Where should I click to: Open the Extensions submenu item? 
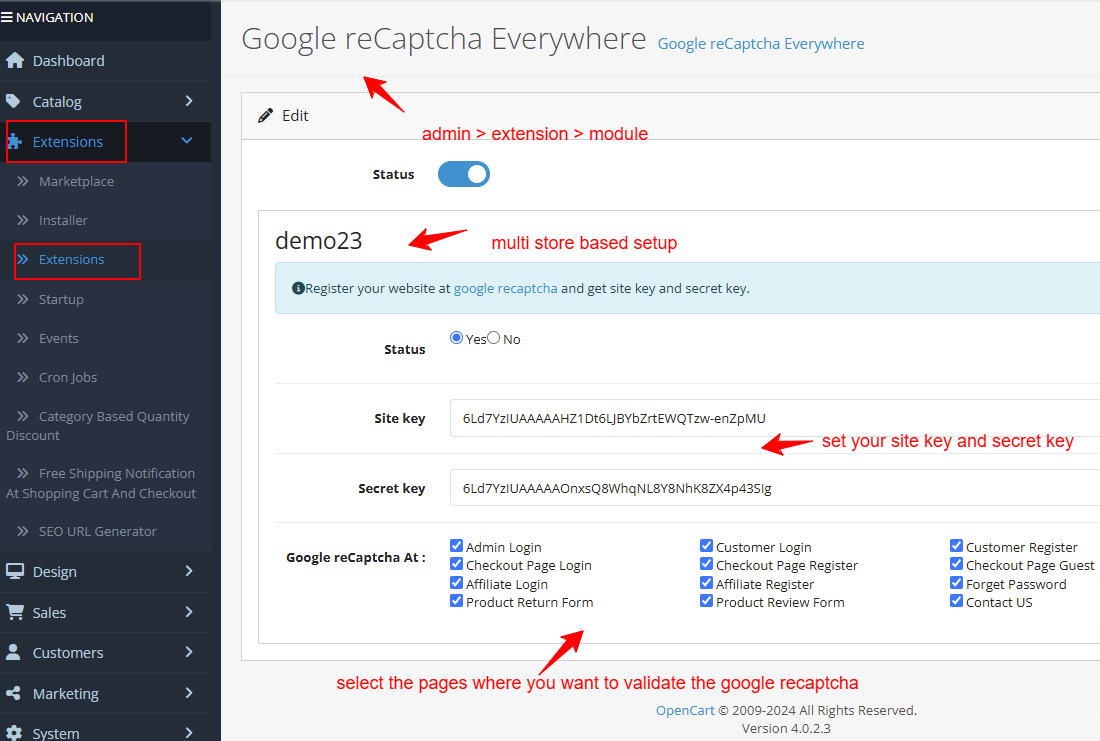click(x=105, y=260)
